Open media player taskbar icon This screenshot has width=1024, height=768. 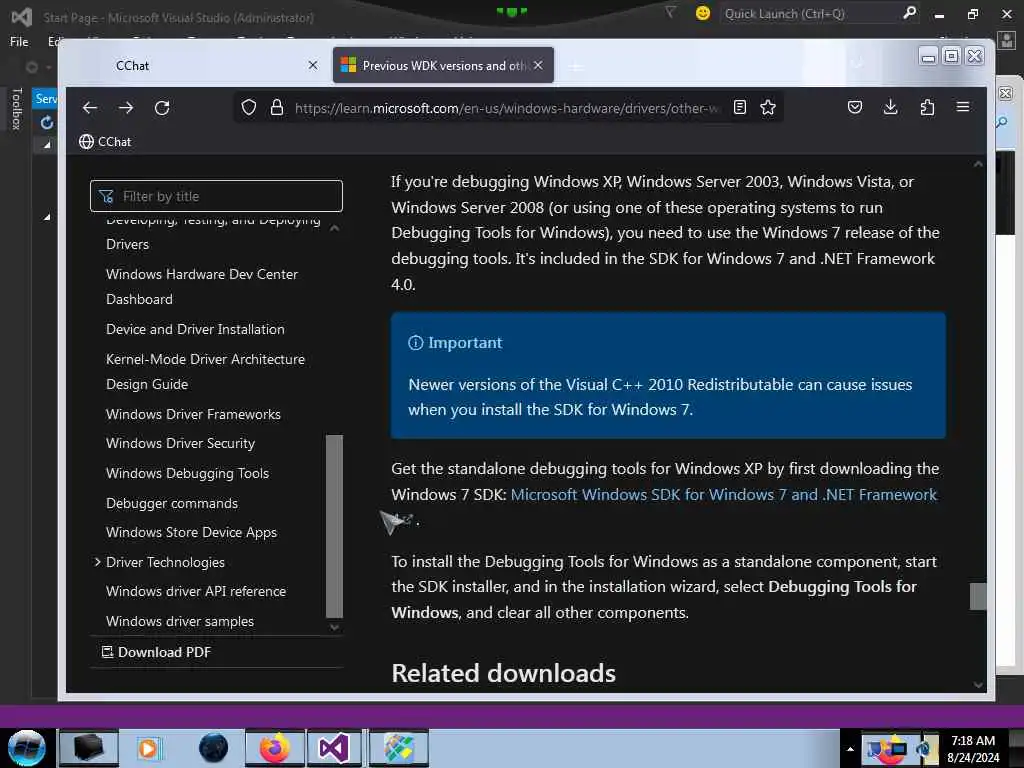click(149, 748)
